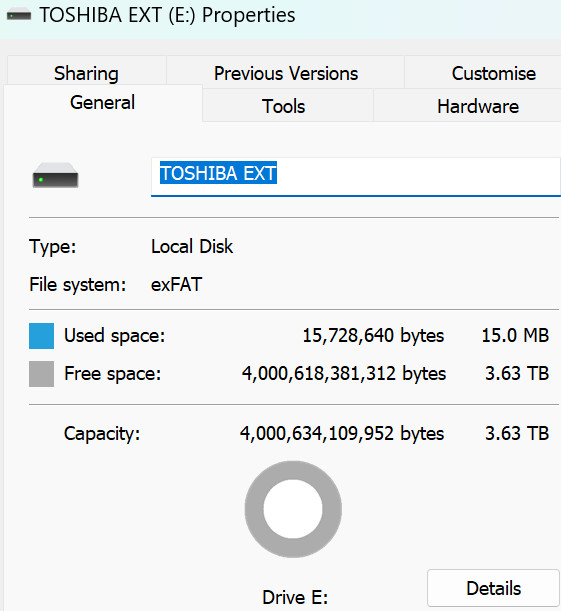The width and height of the screenshot is (561, 611).
Task: Click the Free space bytes value
Action: 344,373
